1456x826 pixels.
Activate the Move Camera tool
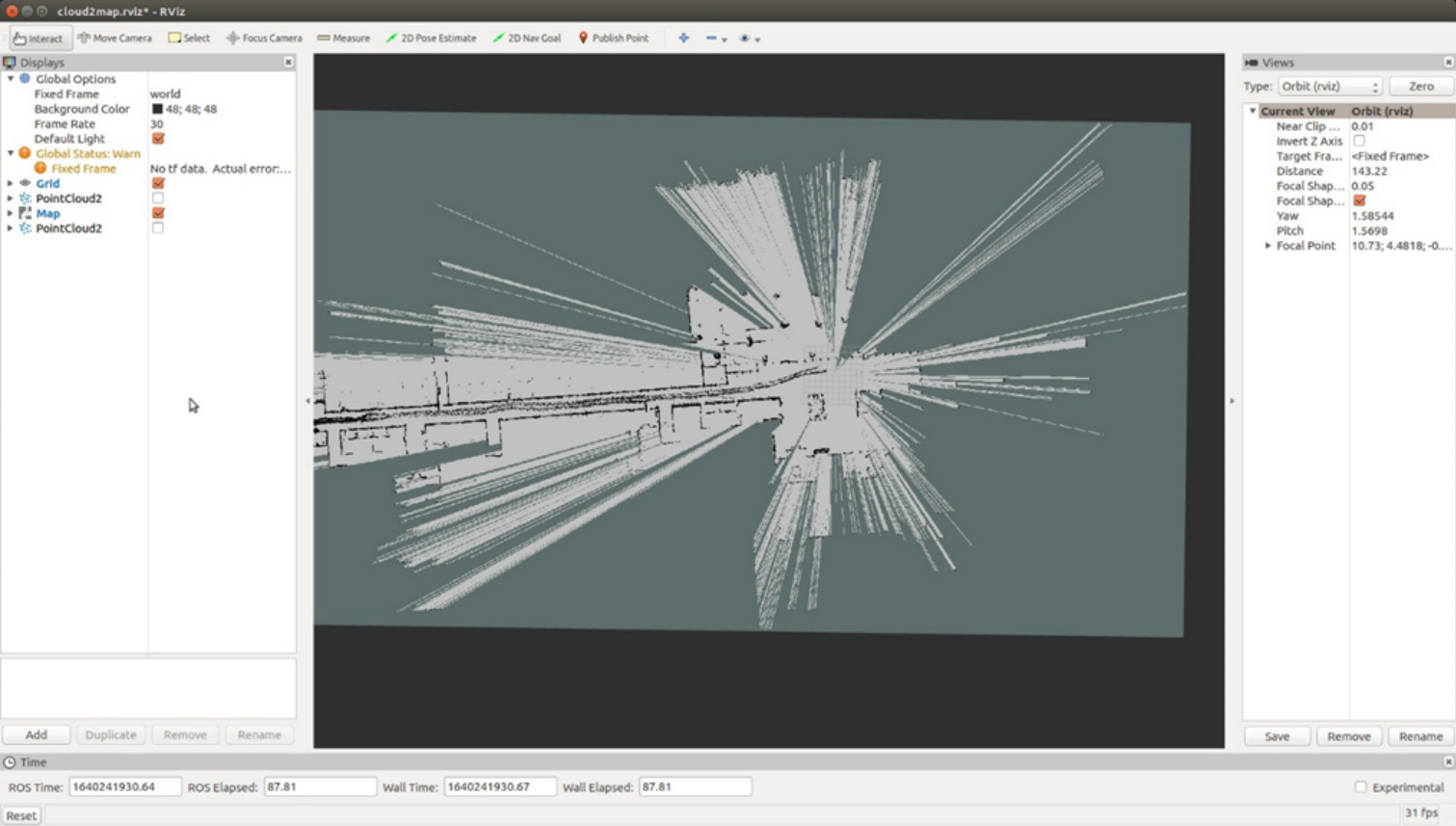pyautogui.click(x=115, y=39)
